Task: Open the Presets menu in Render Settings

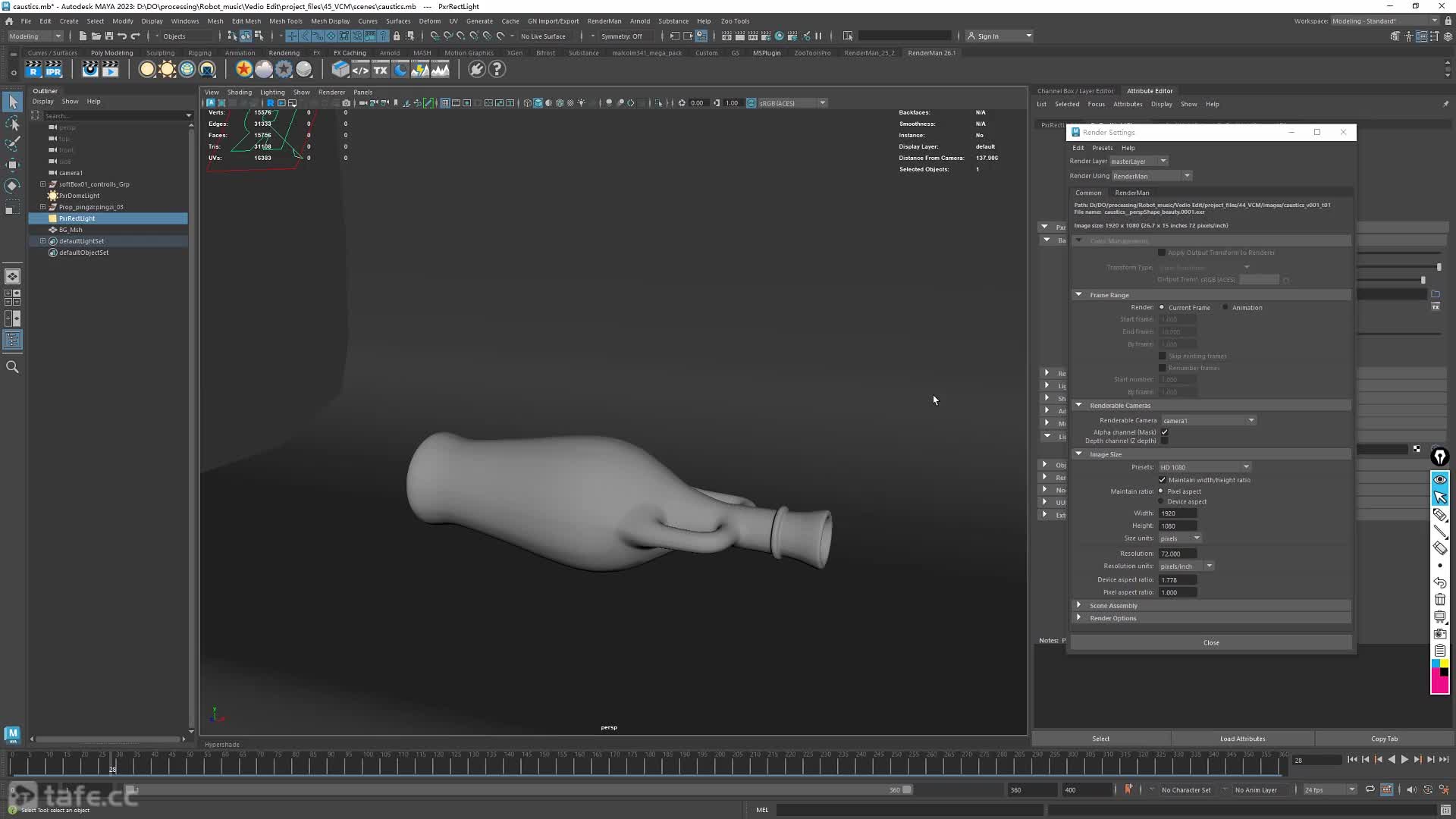Action: tap(1102, 148)
